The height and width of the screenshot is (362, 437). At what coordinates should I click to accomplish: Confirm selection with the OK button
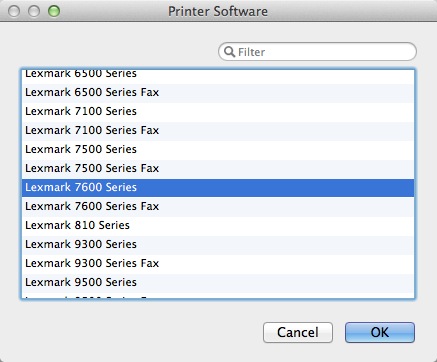pyautogui.click(x=380, y=332)
